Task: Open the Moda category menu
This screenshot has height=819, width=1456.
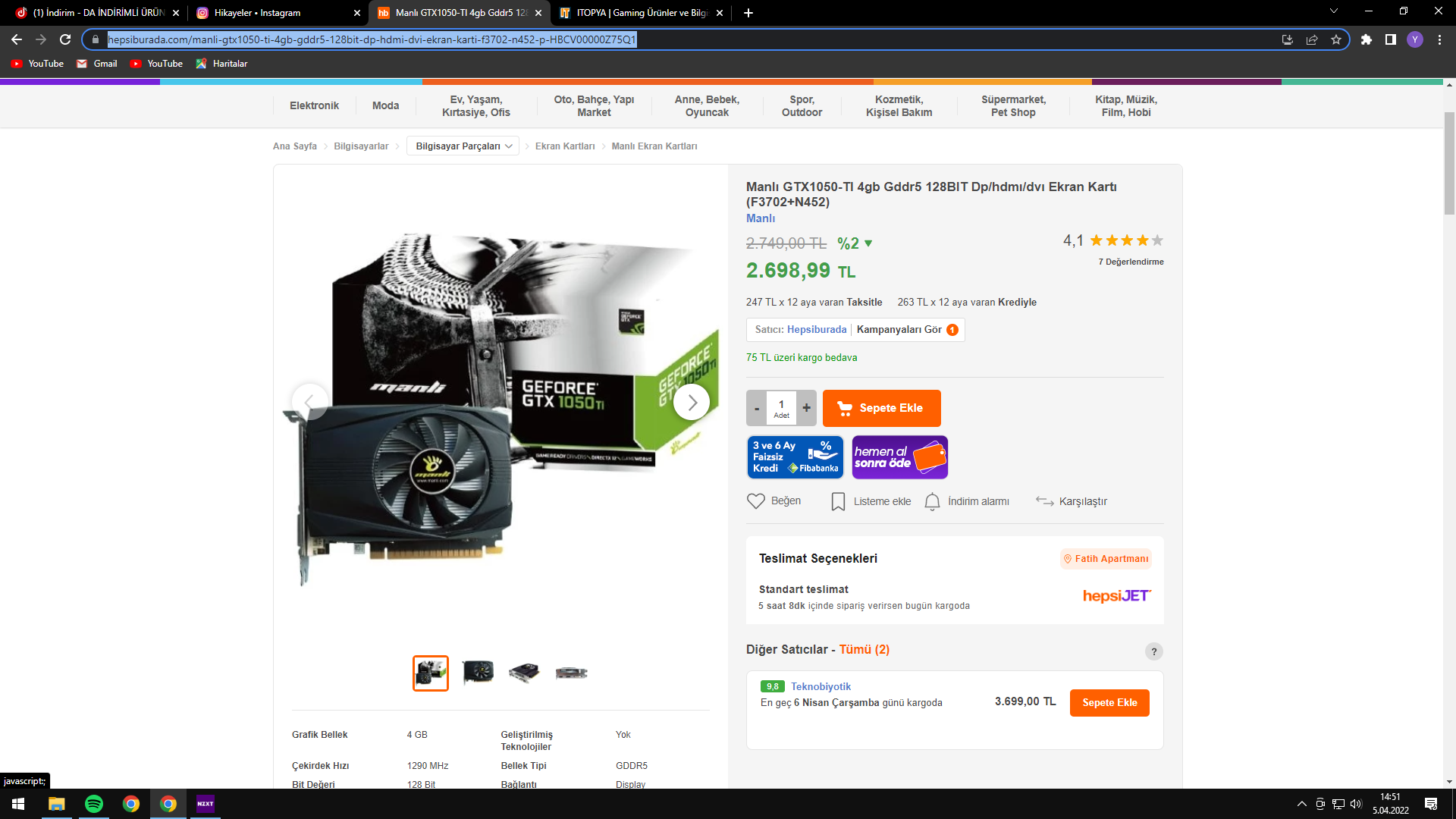Action: [x=385, y=105]
